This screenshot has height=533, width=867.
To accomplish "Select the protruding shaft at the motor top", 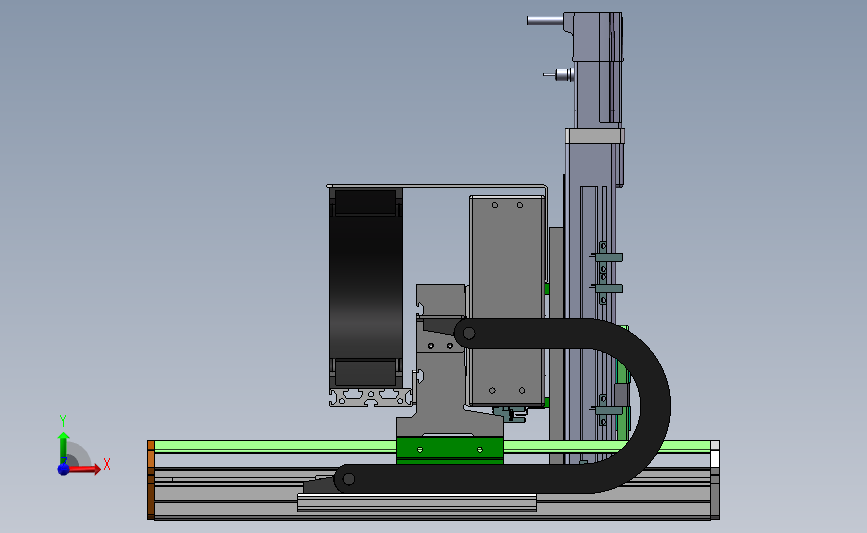I will [545, 21].
